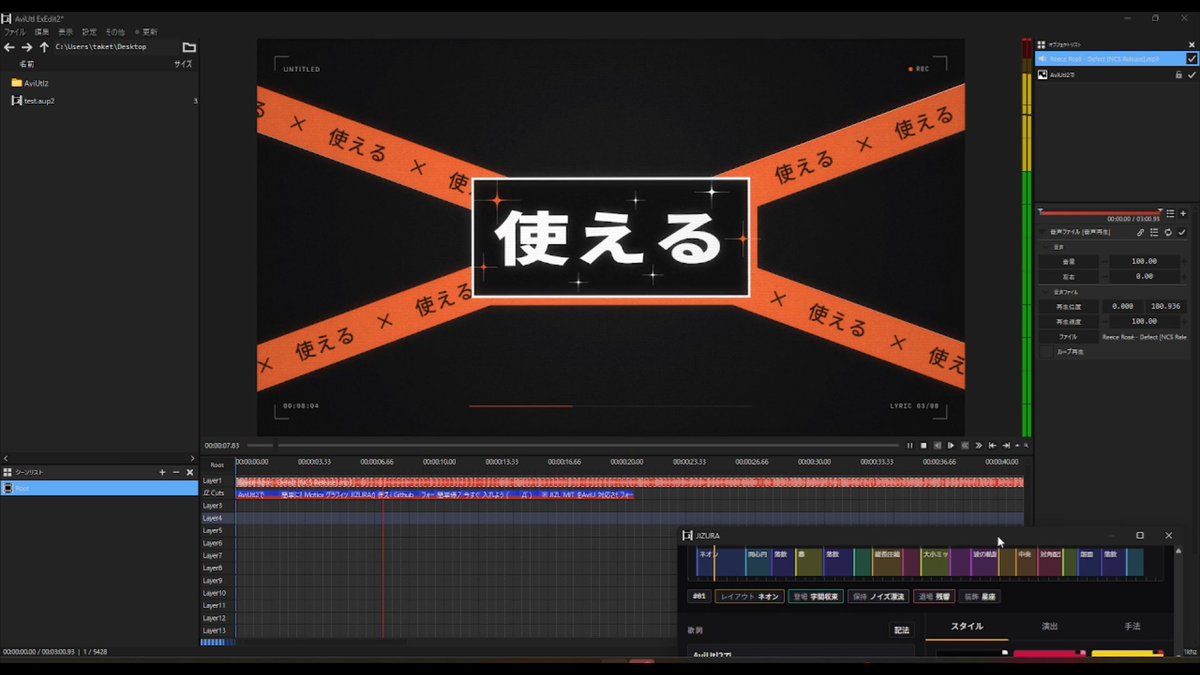This screenshot has height=675, width=1200.
Task: Pick the yellow style color swatch in JIZURA
Action: (1127, 654)
